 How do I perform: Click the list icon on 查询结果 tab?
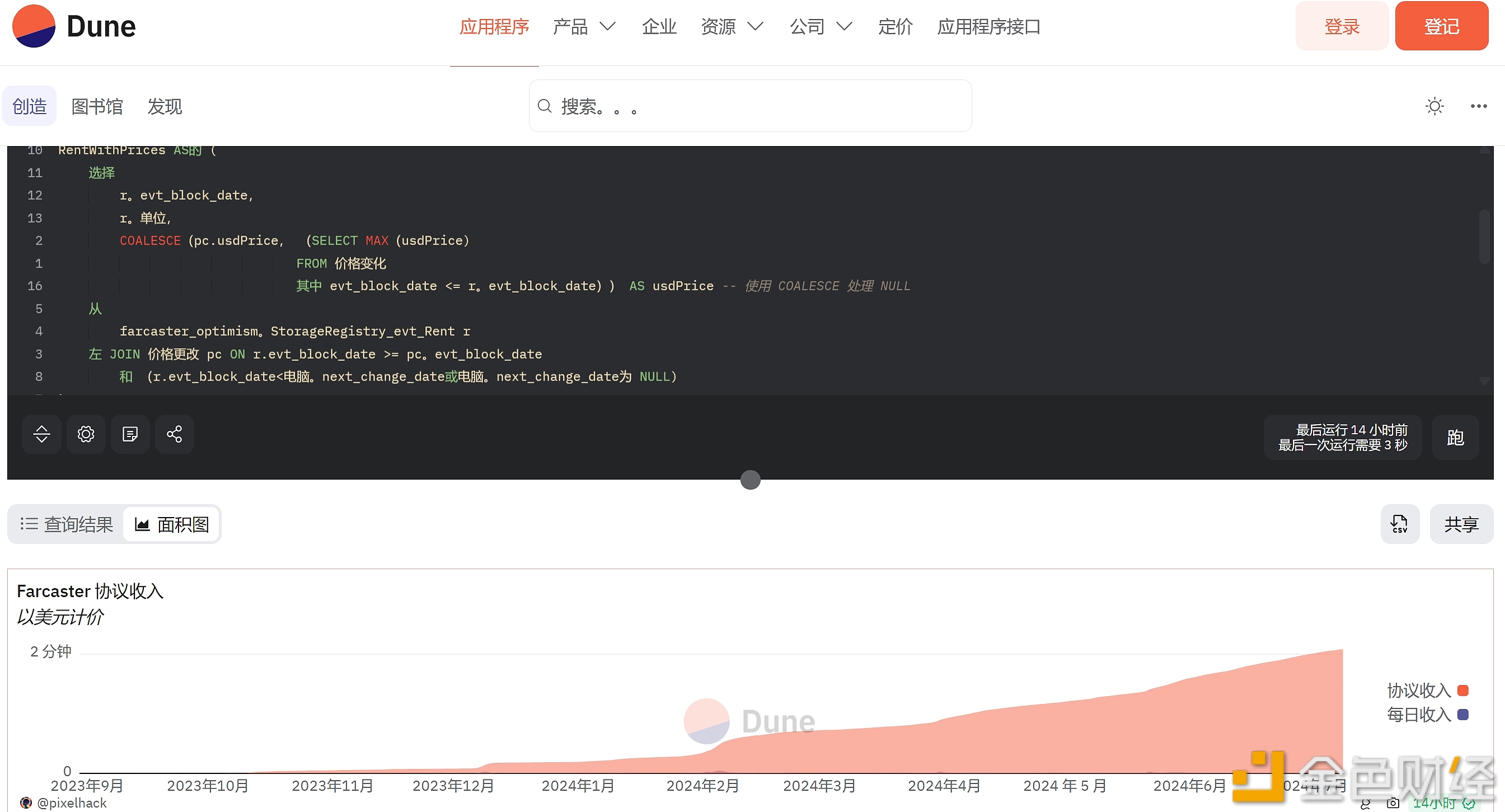tap(29, 524)
